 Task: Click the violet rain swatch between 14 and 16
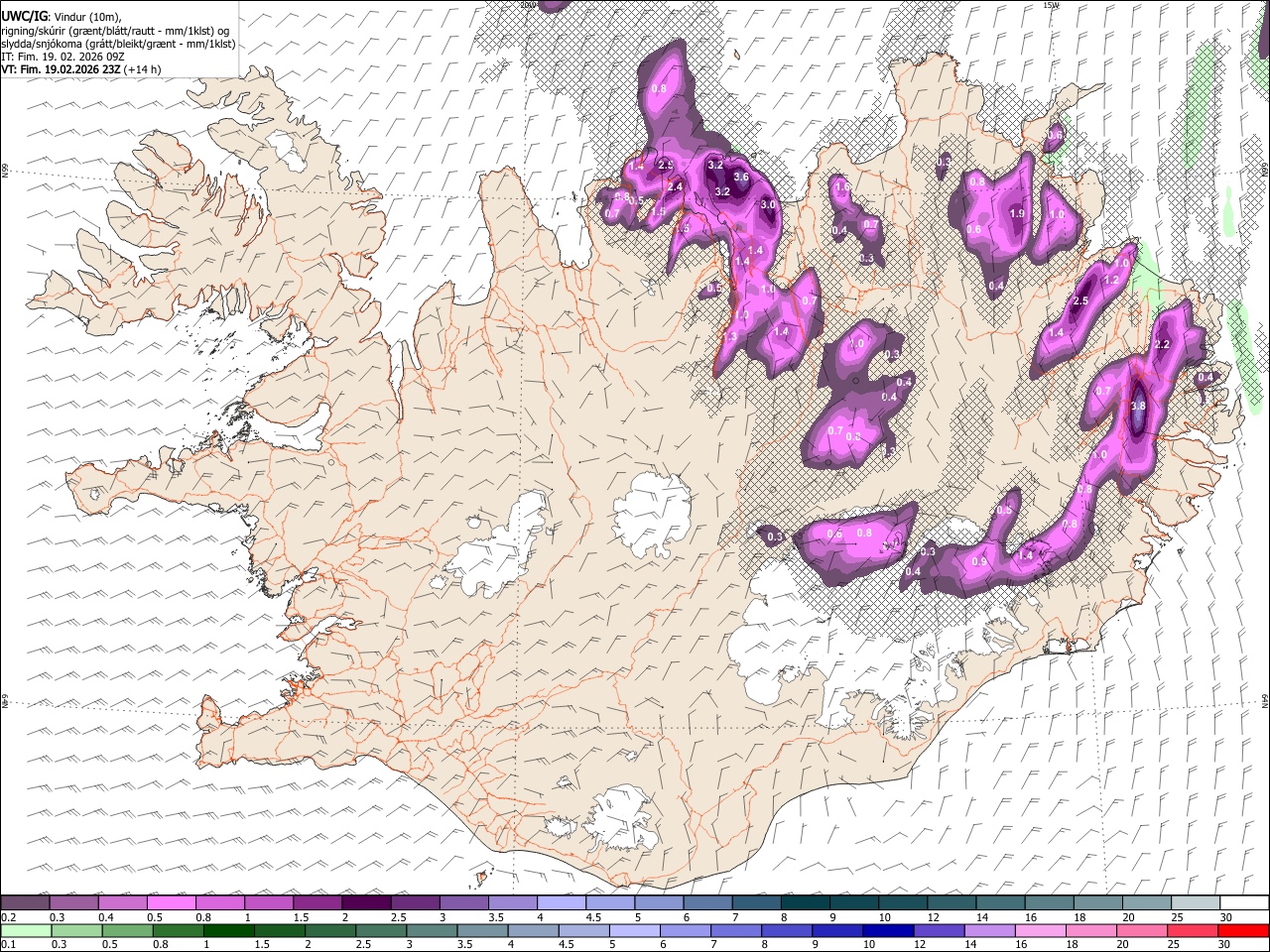pyautogui.click(x=990, y=931)
